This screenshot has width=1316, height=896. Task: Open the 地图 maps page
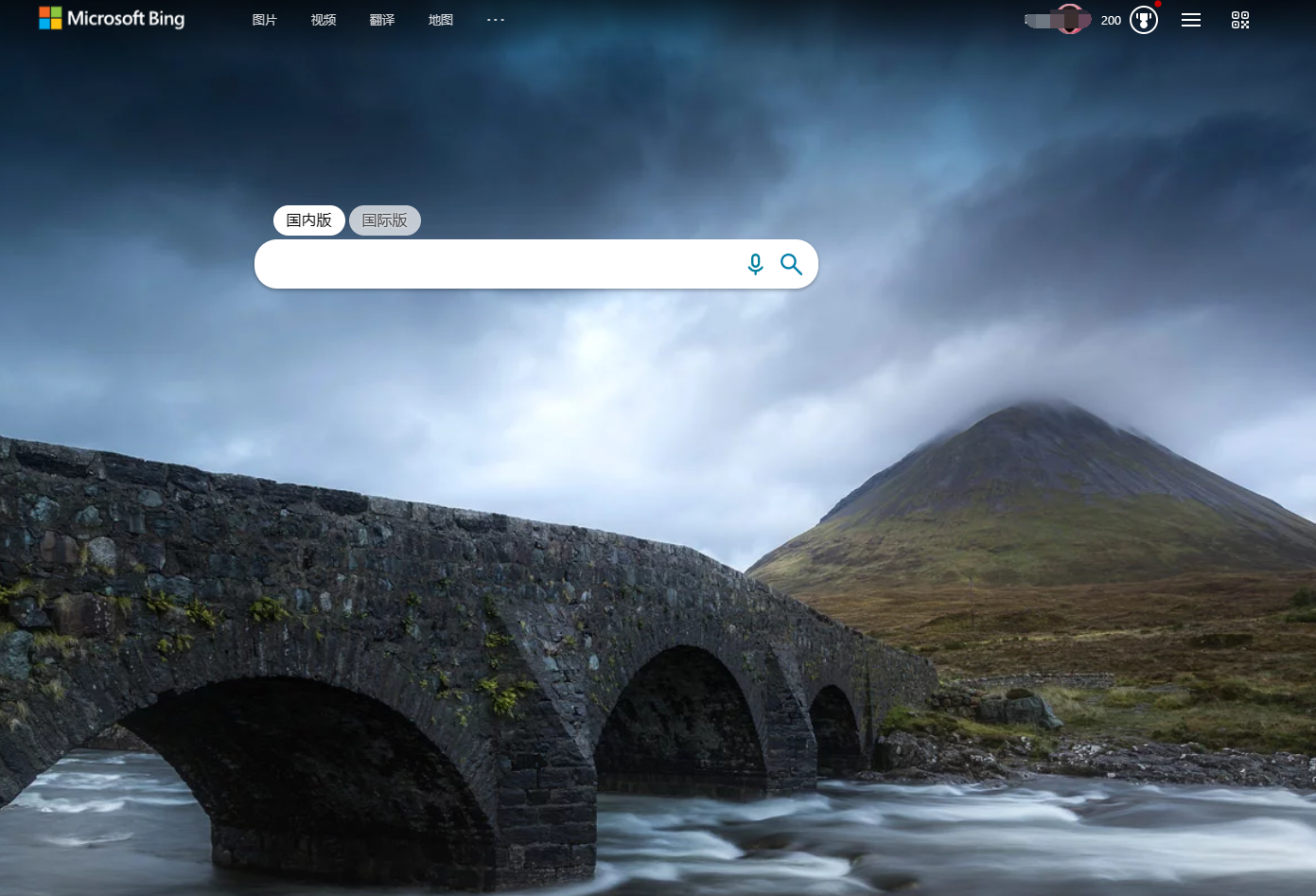point(441,20)
